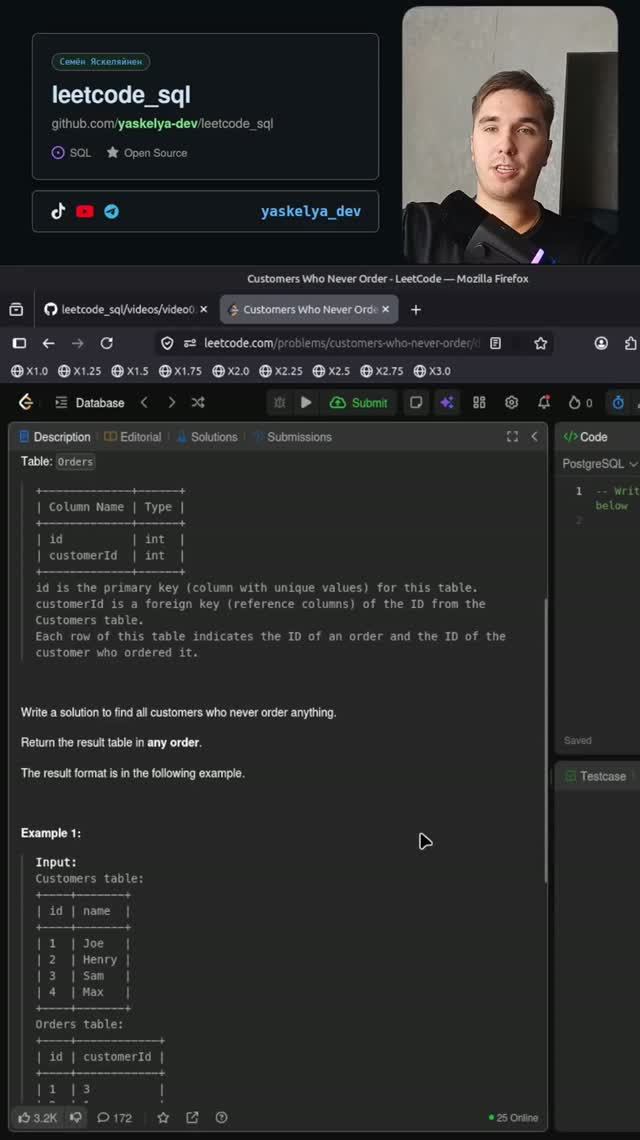Switch to the Editorial tab
This screenshot has width=640, height=1140.
pos(132,437)
